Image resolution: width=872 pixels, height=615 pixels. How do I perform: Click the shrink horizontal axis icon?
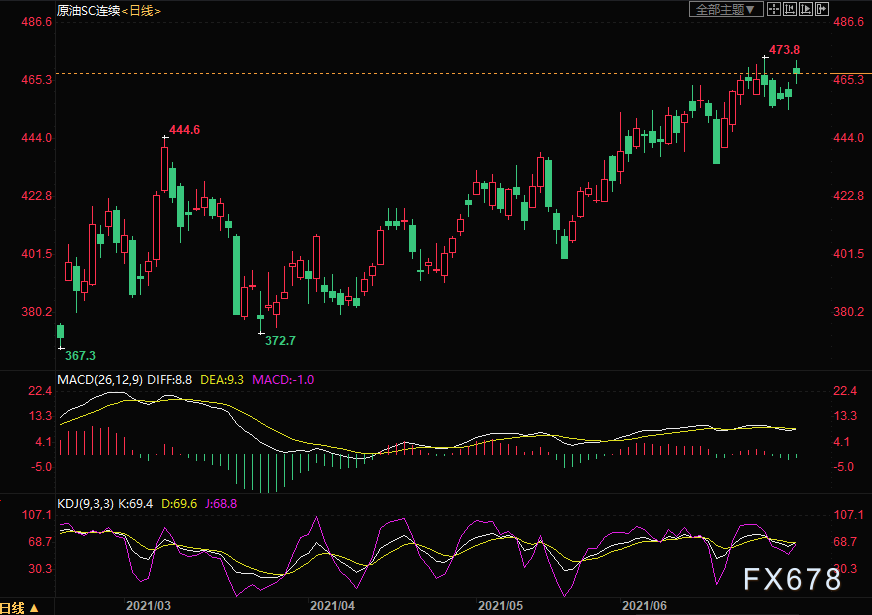pos(790,9)
